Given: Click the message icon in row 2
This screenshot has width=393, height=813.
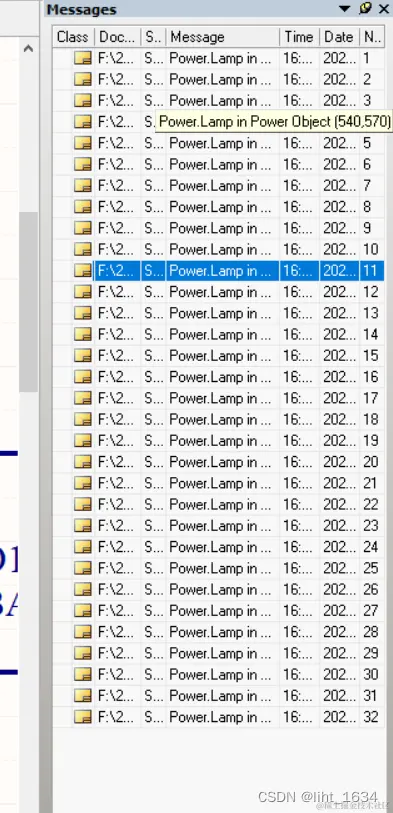Looking at the screenshot, I should pyautogui.click(x=83, y=80).
